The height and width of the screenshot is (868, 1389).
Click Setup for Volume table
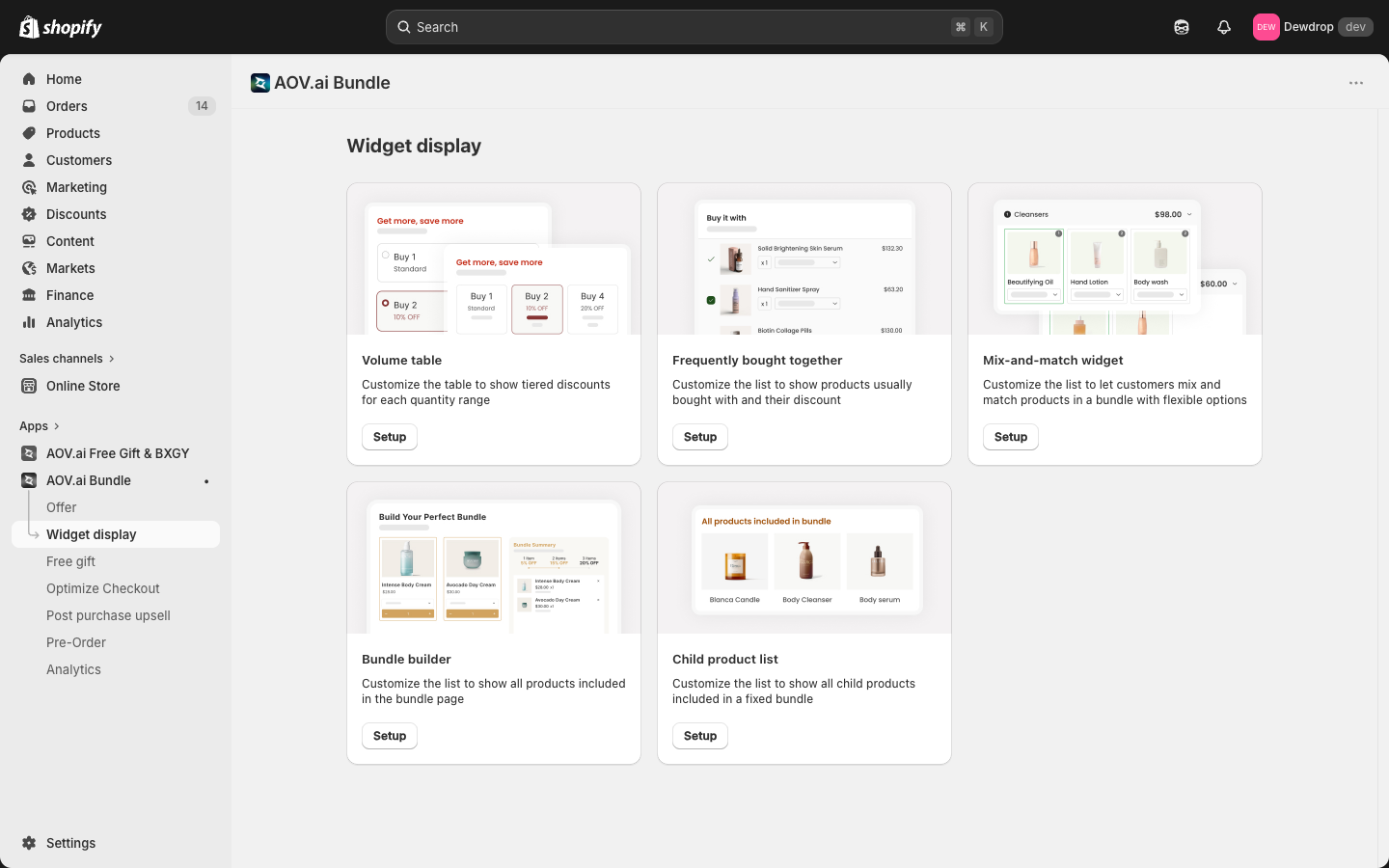pos(390,437)
